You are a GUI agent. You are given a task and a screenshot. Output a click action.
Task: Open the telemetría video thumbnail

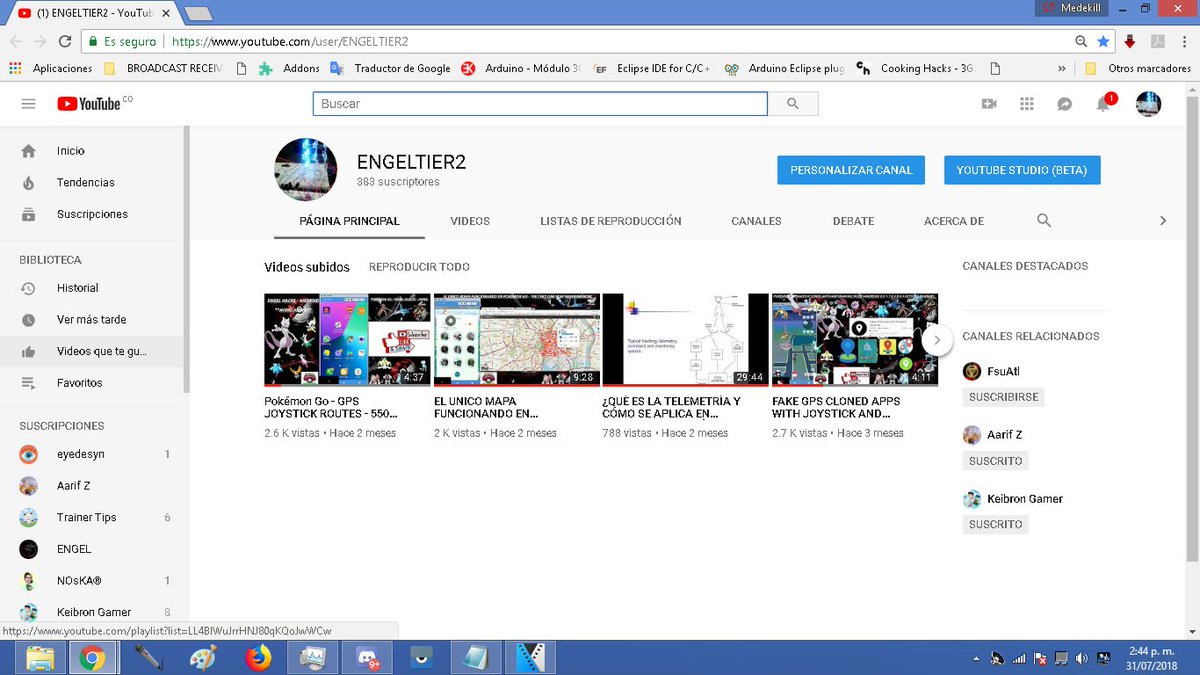(686, 340)
